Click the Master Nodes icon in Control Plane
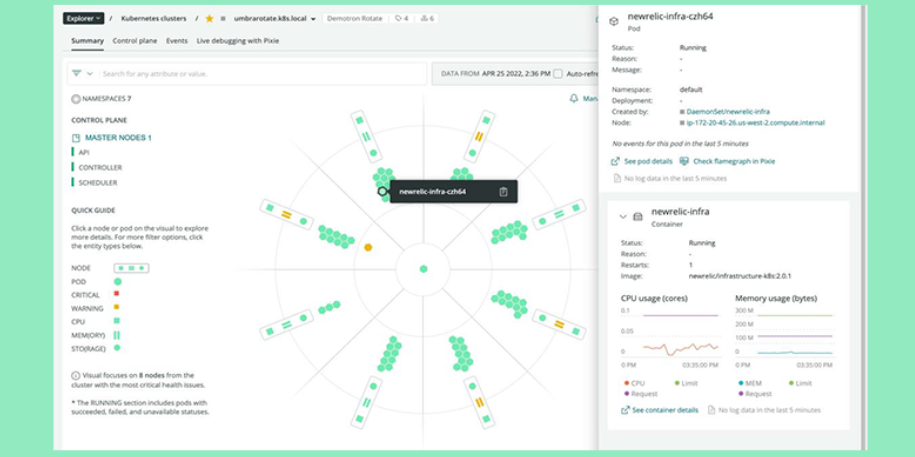 pos(76,138)
